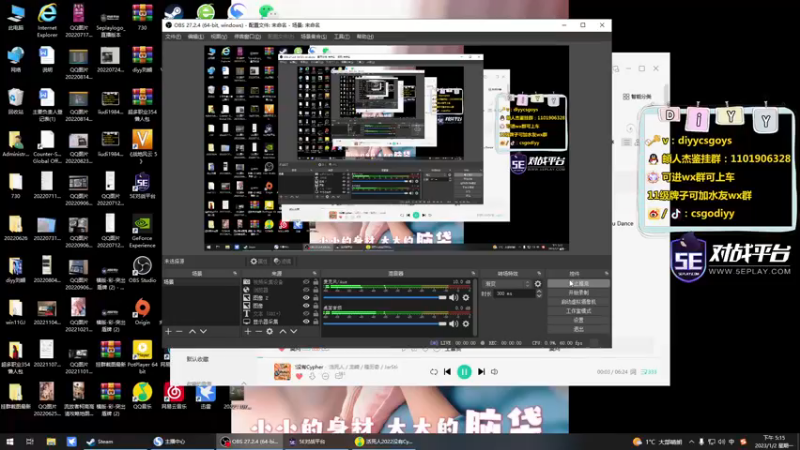Open OBS Tools menu
The image size is (800, 450).
[341, 37]
